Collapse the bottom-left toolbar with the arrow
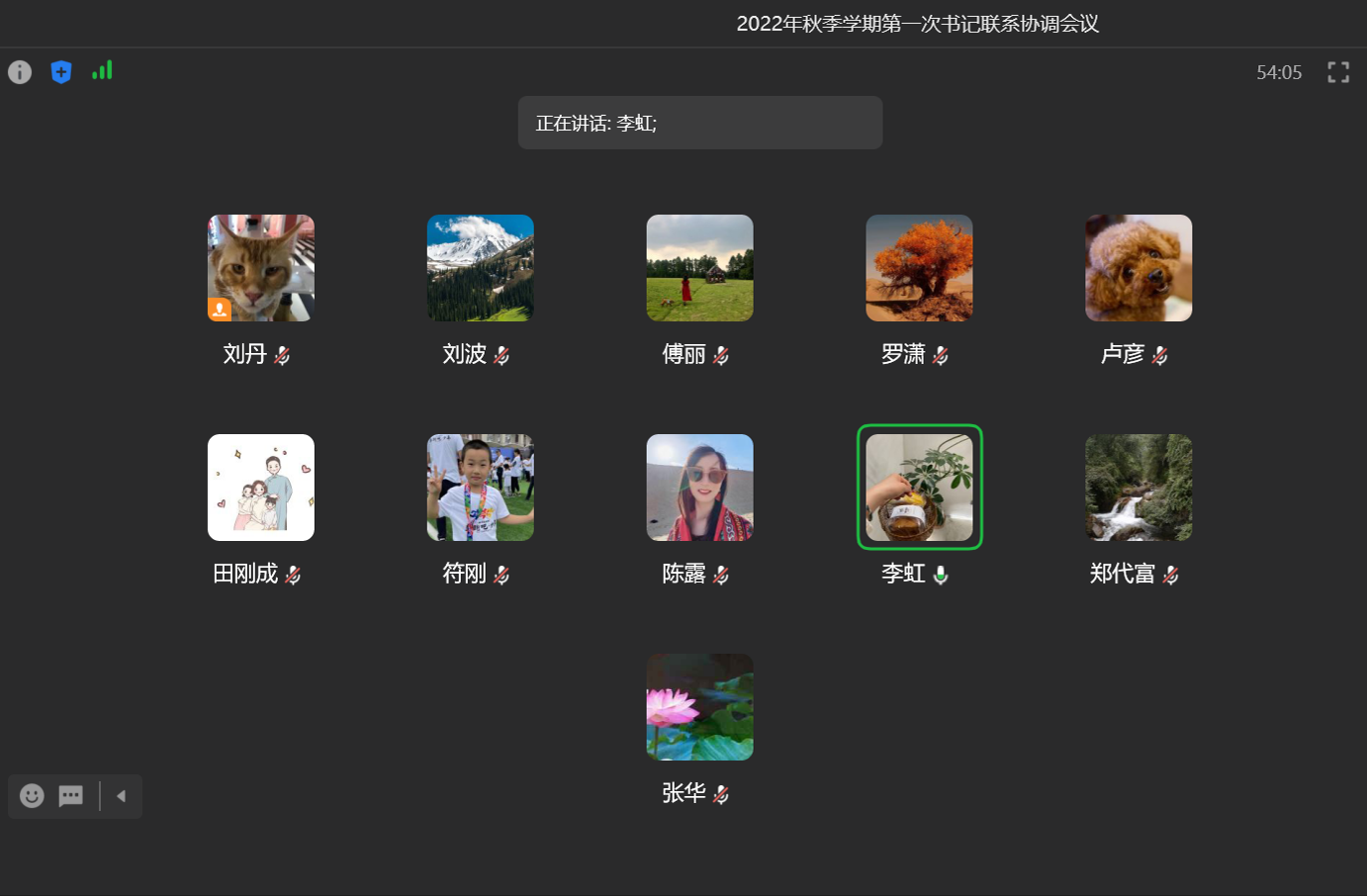Image resolution: width=1367 pixels, height=896 pixels. click(122, 795)
